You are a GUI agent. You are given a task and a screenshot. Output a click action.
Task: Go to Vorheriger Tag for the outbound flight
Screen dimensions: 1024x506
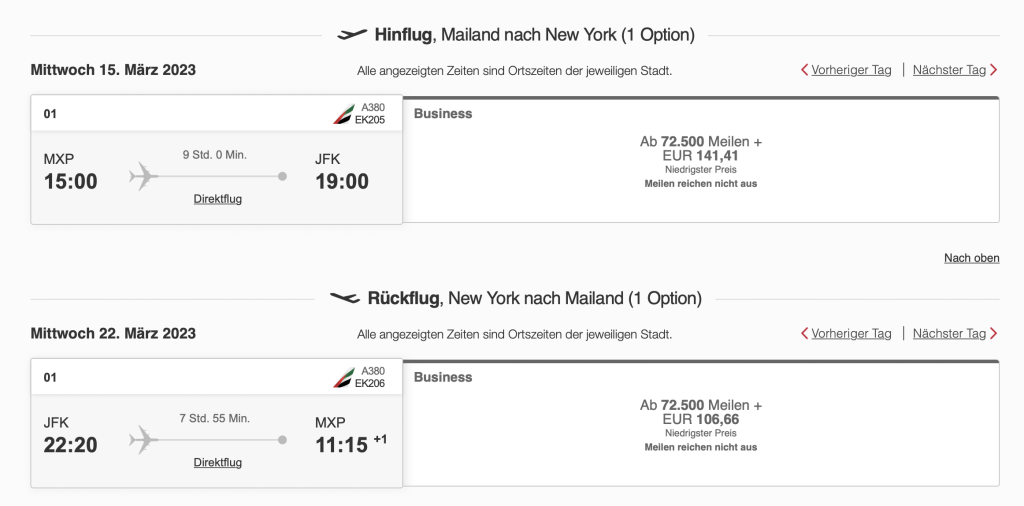point(851,70)
